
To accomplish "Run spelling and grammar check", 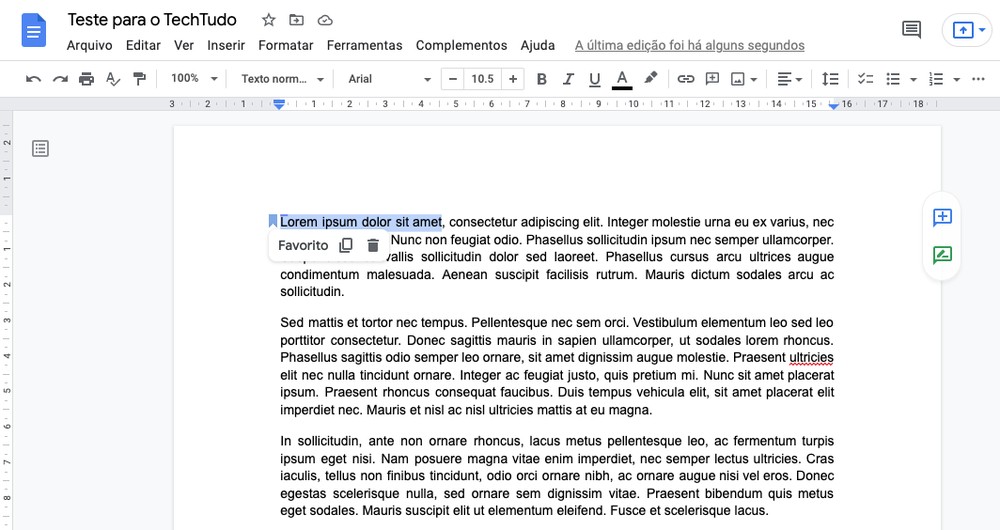I will pyautogui.click(x=113, y=79).
